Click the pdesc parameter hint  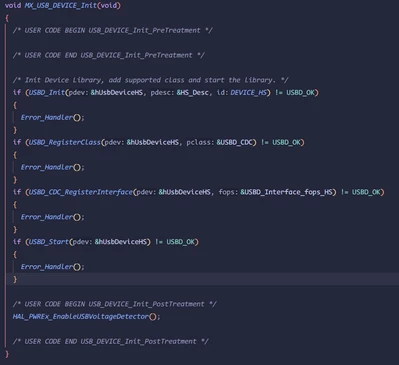(162, 92)
